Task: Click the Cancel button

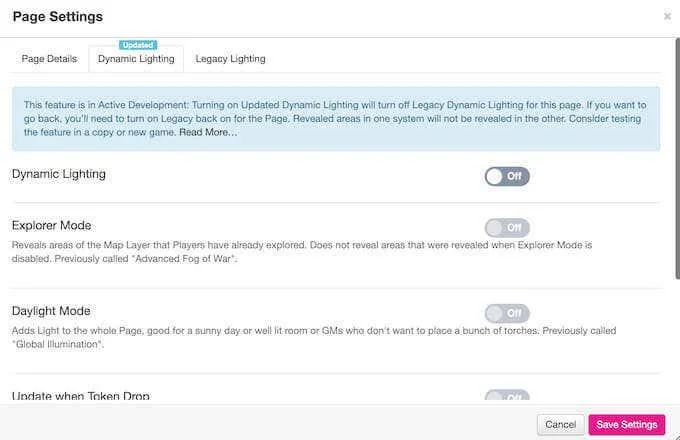Action: 560,424
